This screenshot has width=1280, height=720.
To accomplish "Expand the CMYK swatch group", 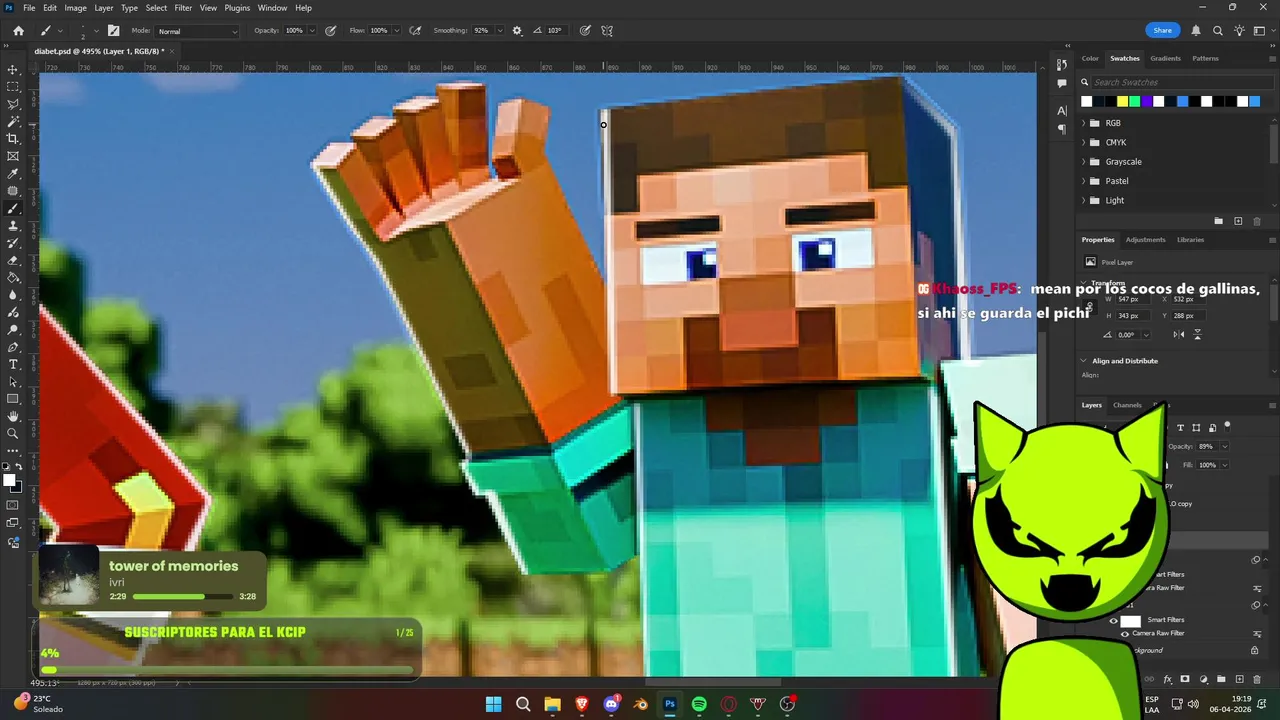I will coord(1084,143).
